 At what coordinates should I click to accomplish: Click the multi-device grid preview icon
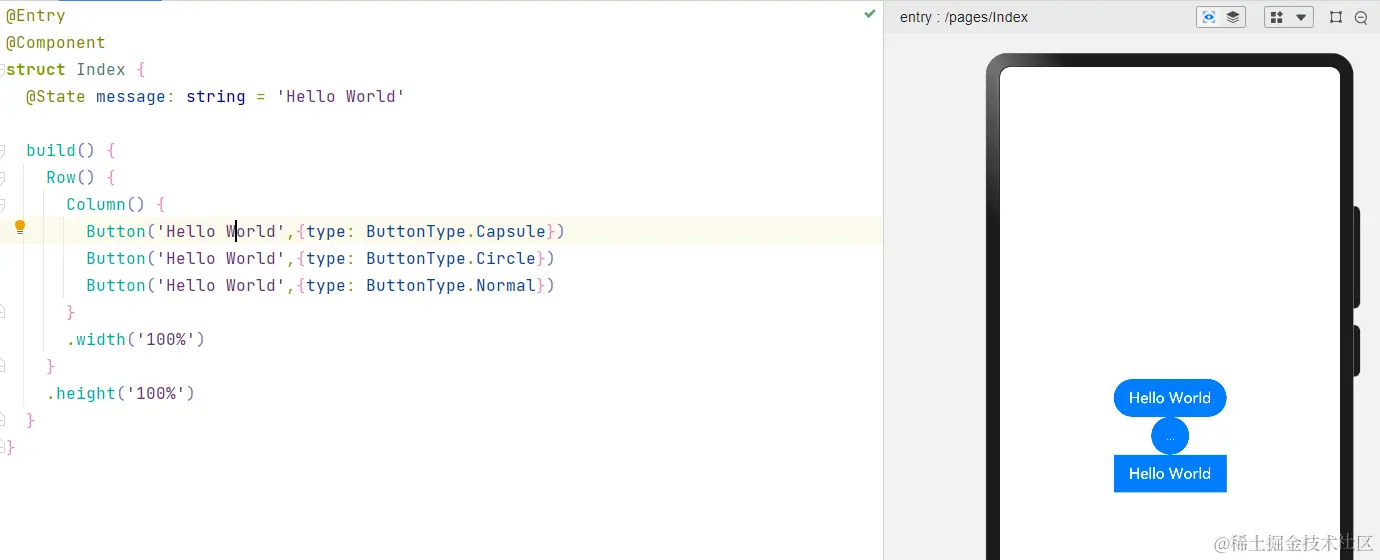[x=1277, y=17]
